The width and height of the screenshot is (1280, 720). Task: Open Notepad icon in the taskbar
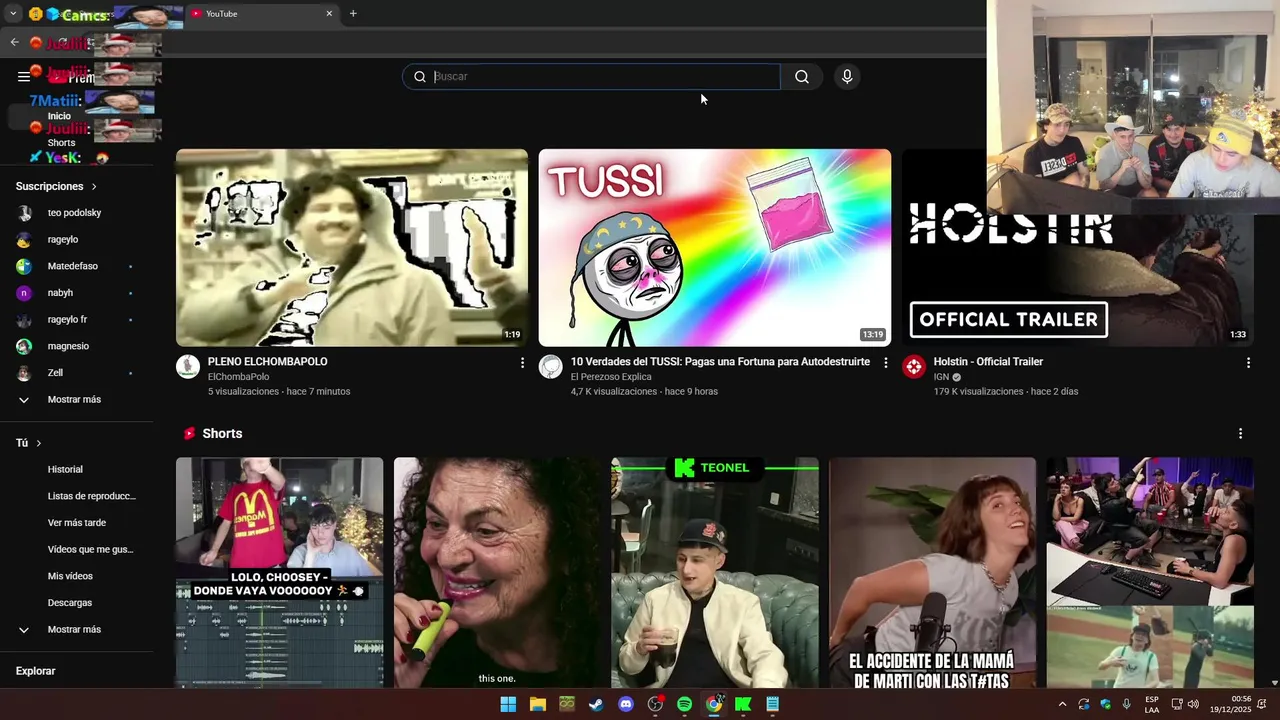point(772,704)
